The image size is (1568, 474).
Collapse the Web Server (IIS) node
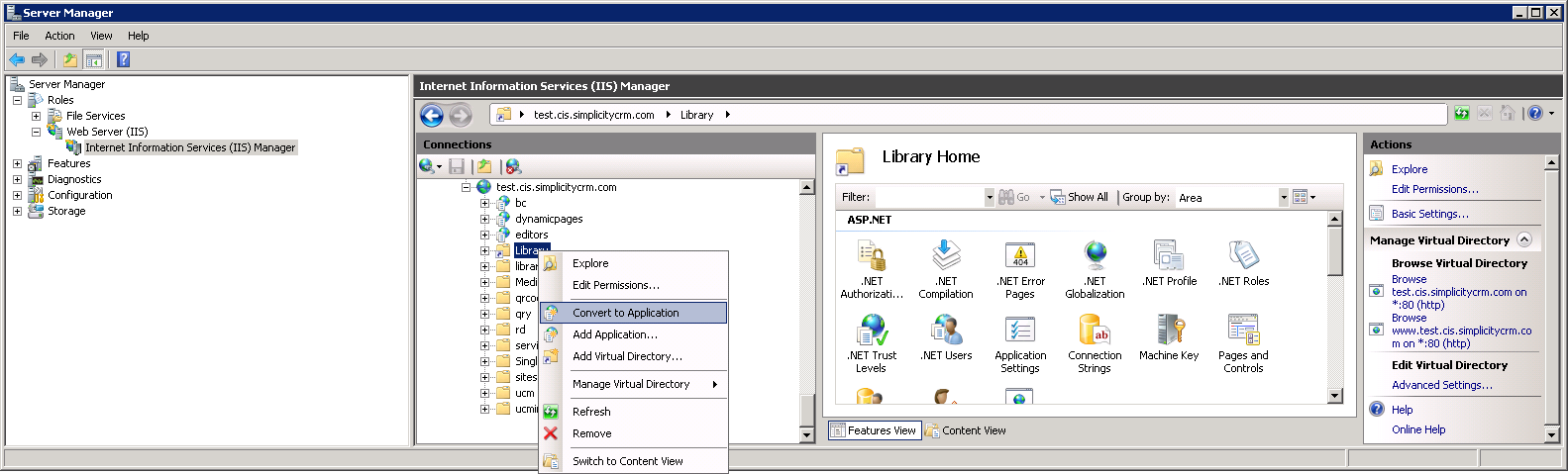(36, 132)
